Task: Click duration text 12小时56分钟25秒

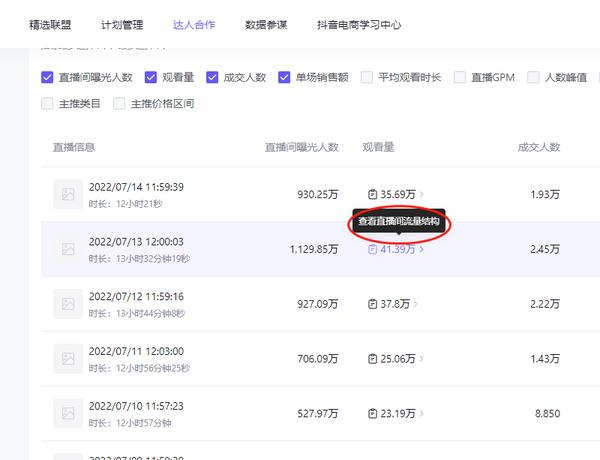Action: click(153, 368)
